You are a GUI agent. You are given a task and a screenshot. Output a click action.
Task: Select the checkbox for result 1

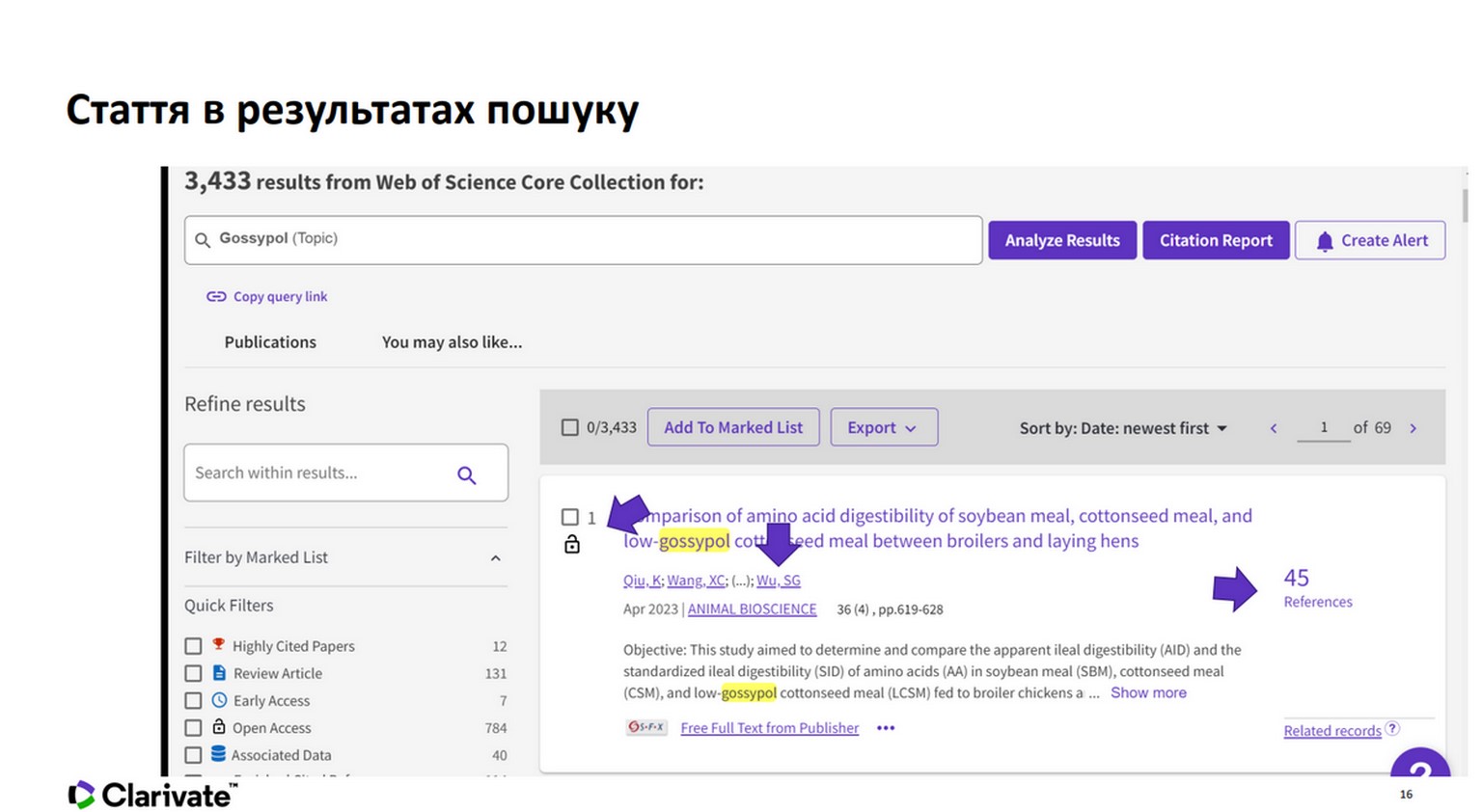(x=570, y=517)
